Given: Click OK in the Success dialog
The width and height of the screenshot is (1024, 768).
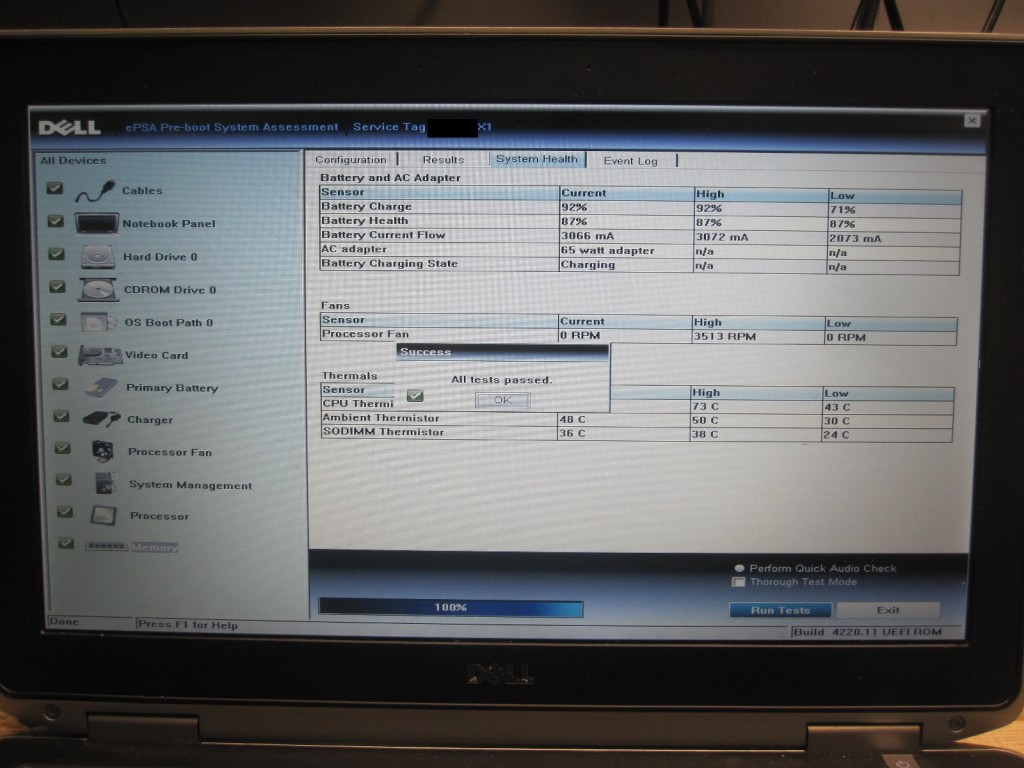Looking at the screenshot, I should pyautogui.click(x=502, y=400).
